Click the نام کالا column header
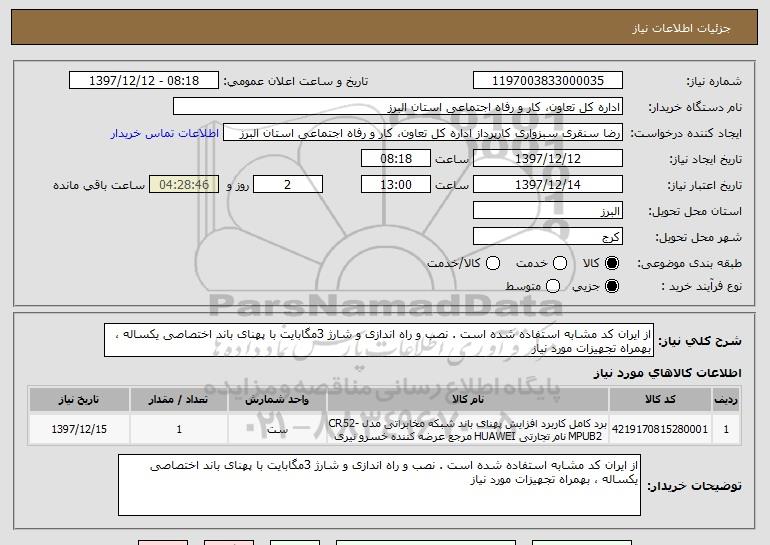770x545 pixels. pos(468,400)
